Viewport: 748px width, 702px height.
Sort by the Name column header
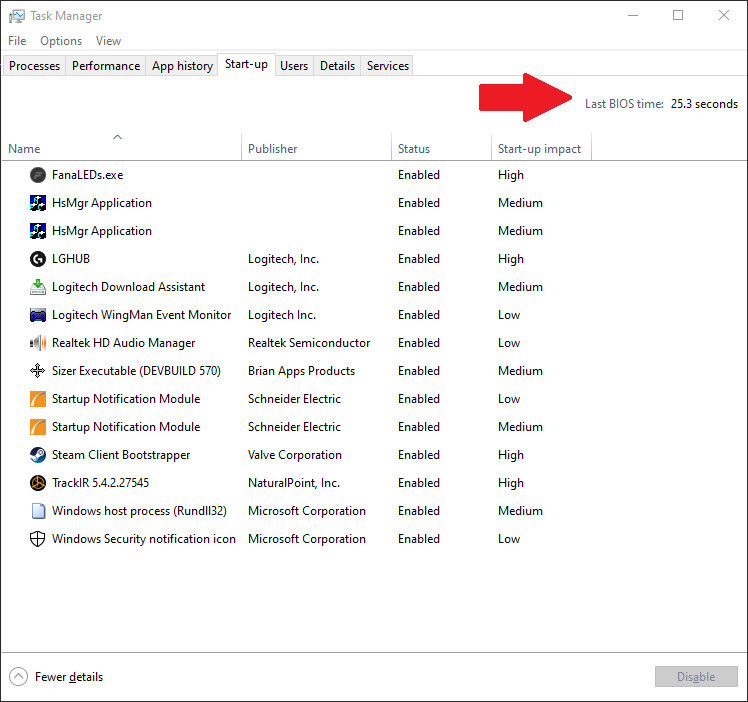point(122,146)
